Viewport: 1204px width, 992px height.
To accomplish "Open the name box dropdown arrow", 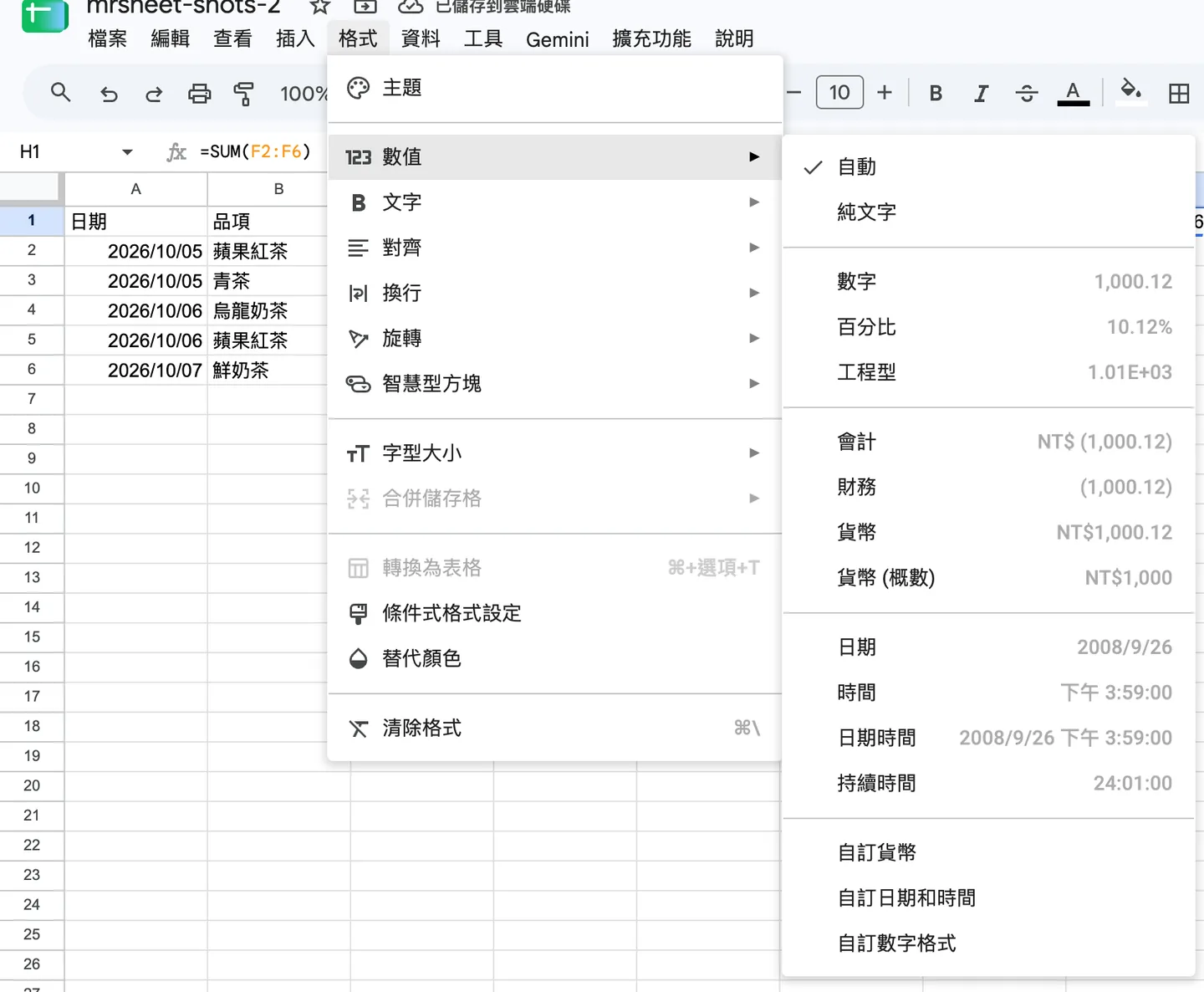I will tap(127, 152).
